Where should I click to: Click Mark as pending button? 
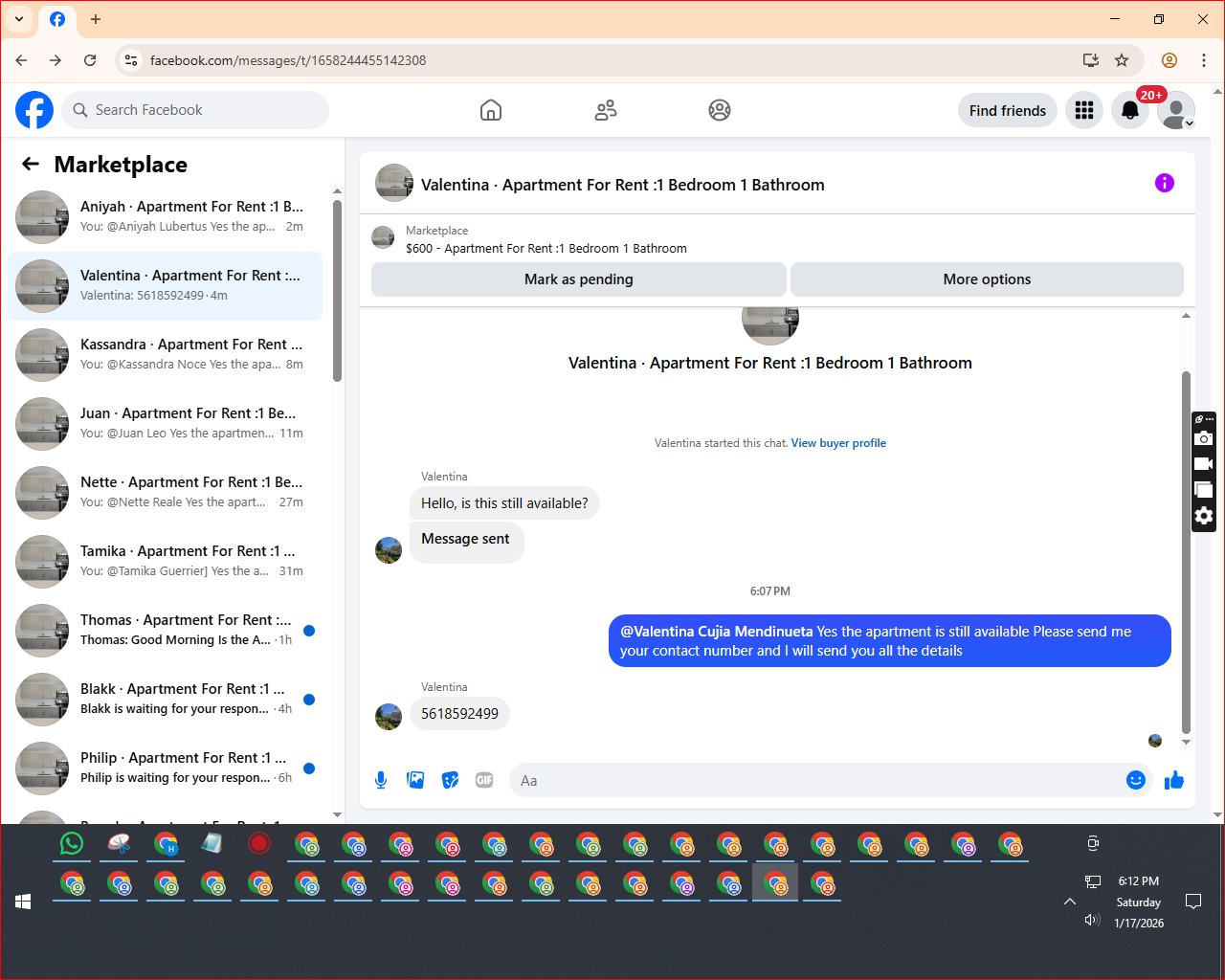click(579, 279)
